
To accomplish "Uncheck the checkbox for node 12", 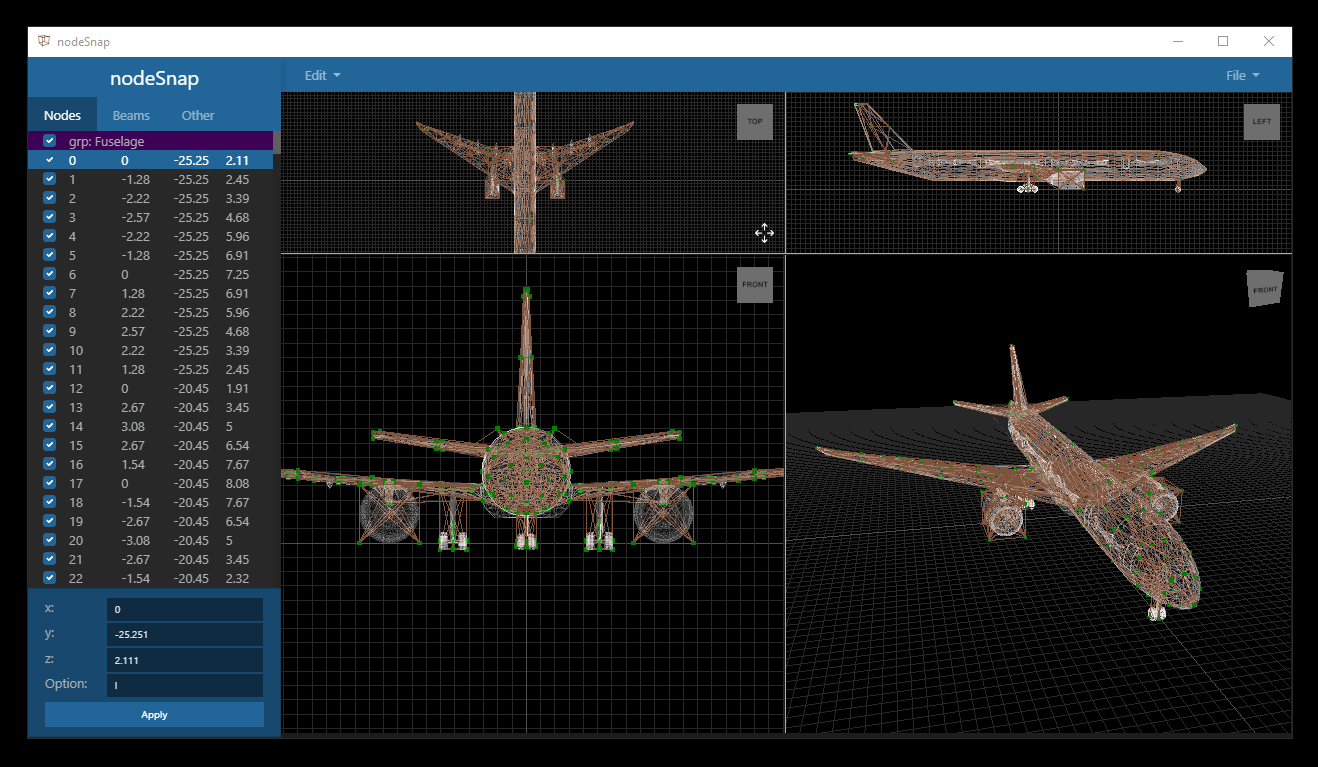I will (x=50, y=388).
